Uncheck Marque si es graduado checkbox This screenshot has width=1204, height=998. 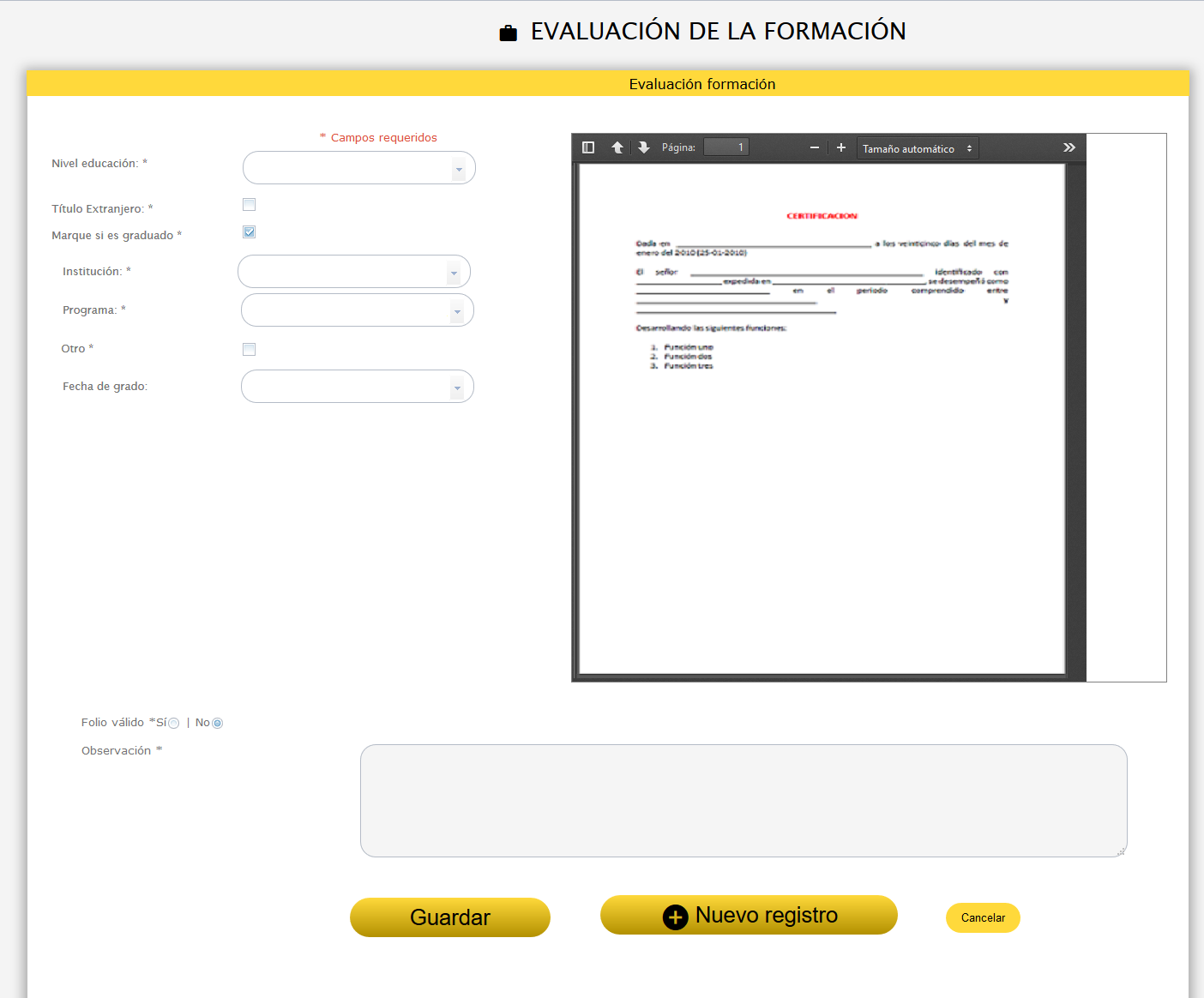tap(250, 232)
